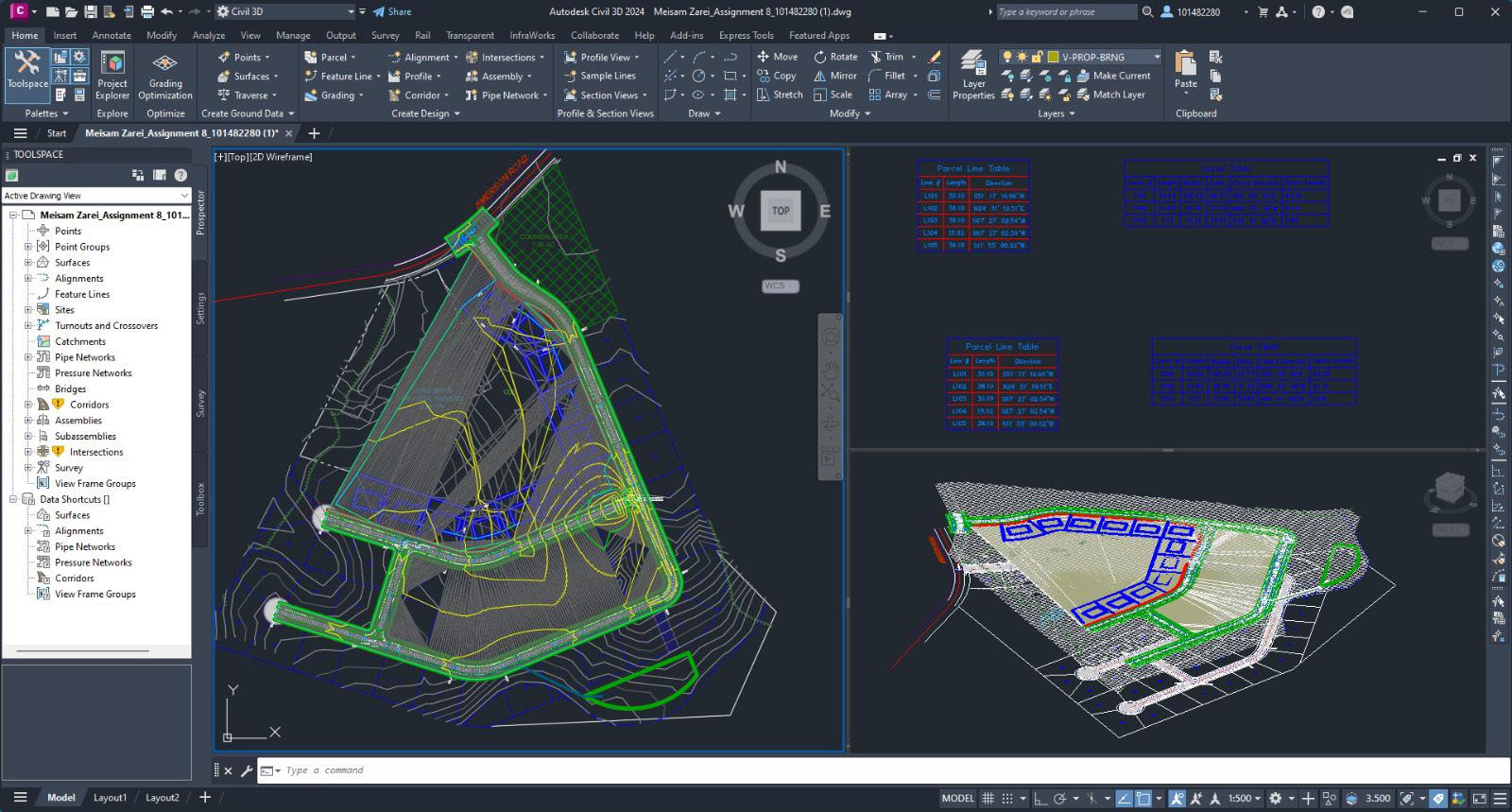This screenshot has width=1512, height=812.
Task: Expand the Surfaces tree node
Action: (28, 263)
